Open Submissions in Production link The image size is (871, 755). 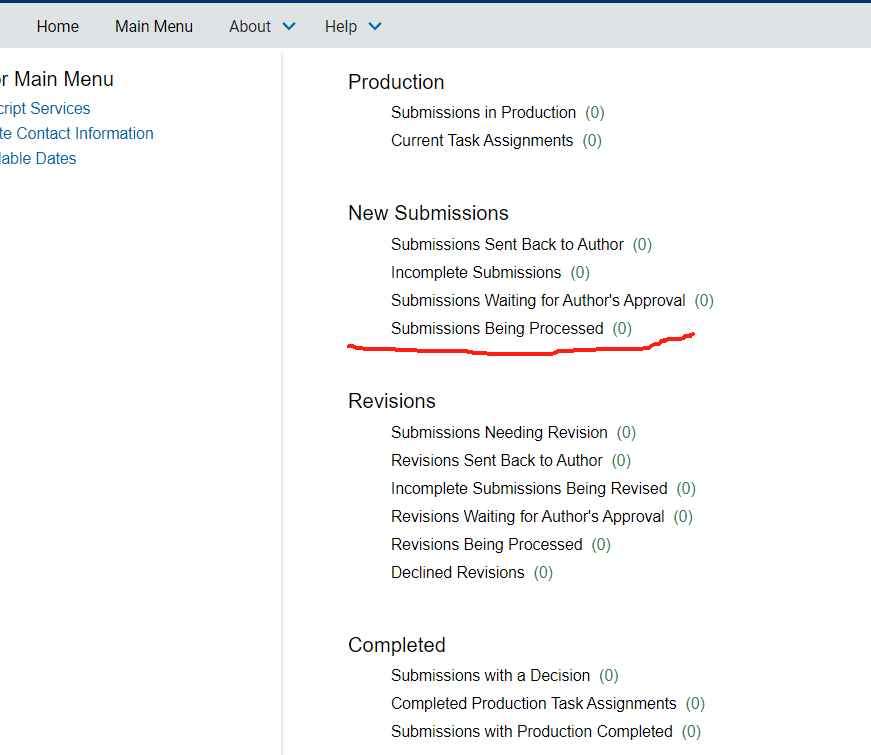click(483, 113)
